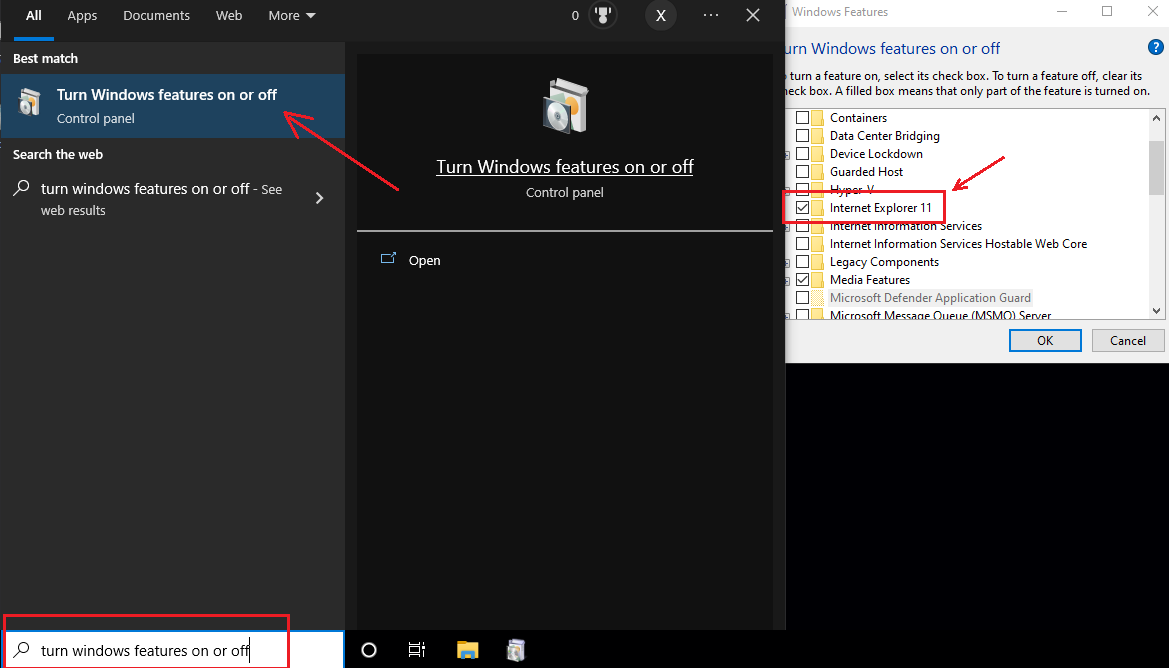
Task: Click the Windows Features app taskbar icon
Action: tap(516, 650)
